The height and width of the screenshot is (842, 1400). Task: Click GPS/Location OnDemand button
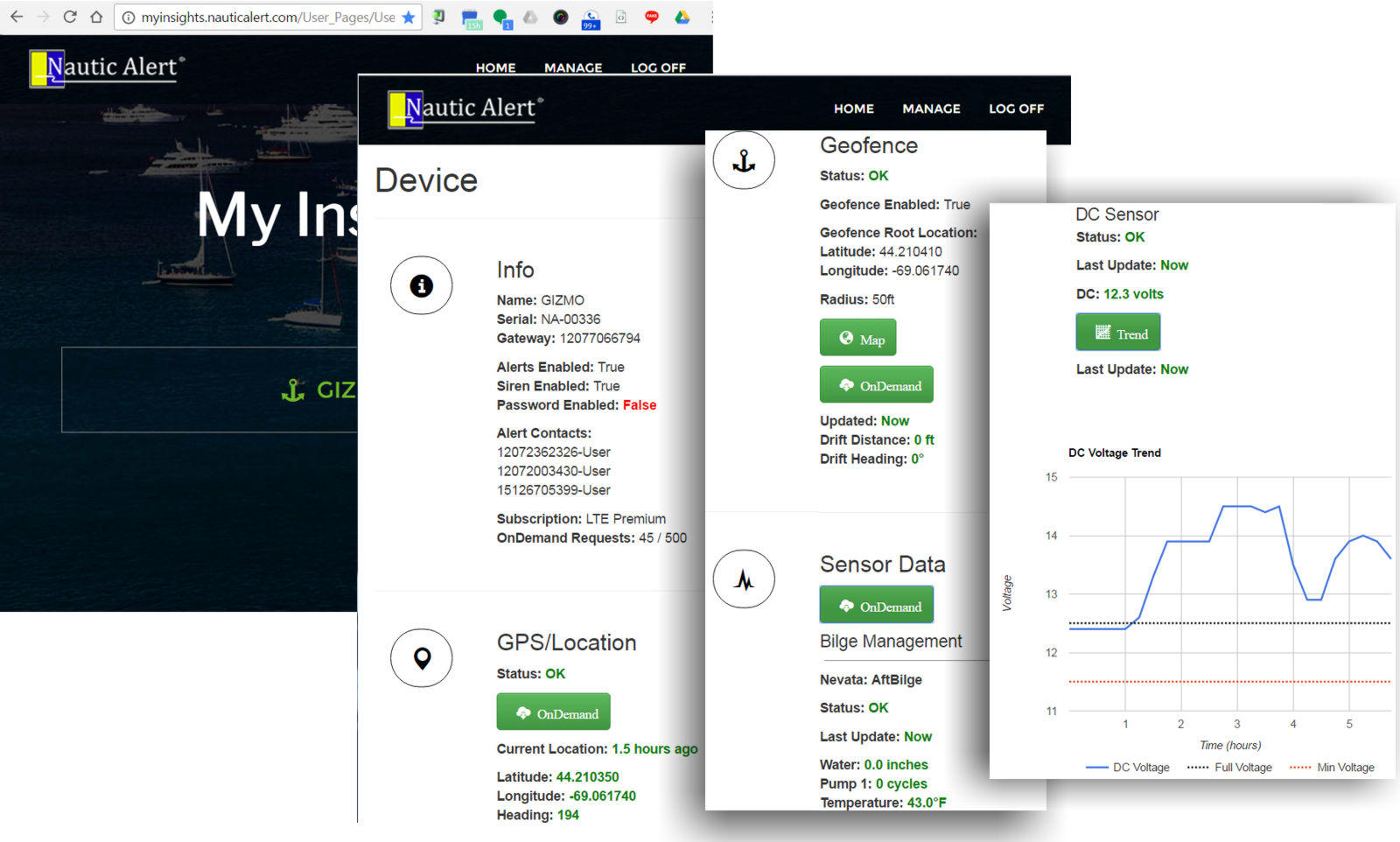click(553, 712)
